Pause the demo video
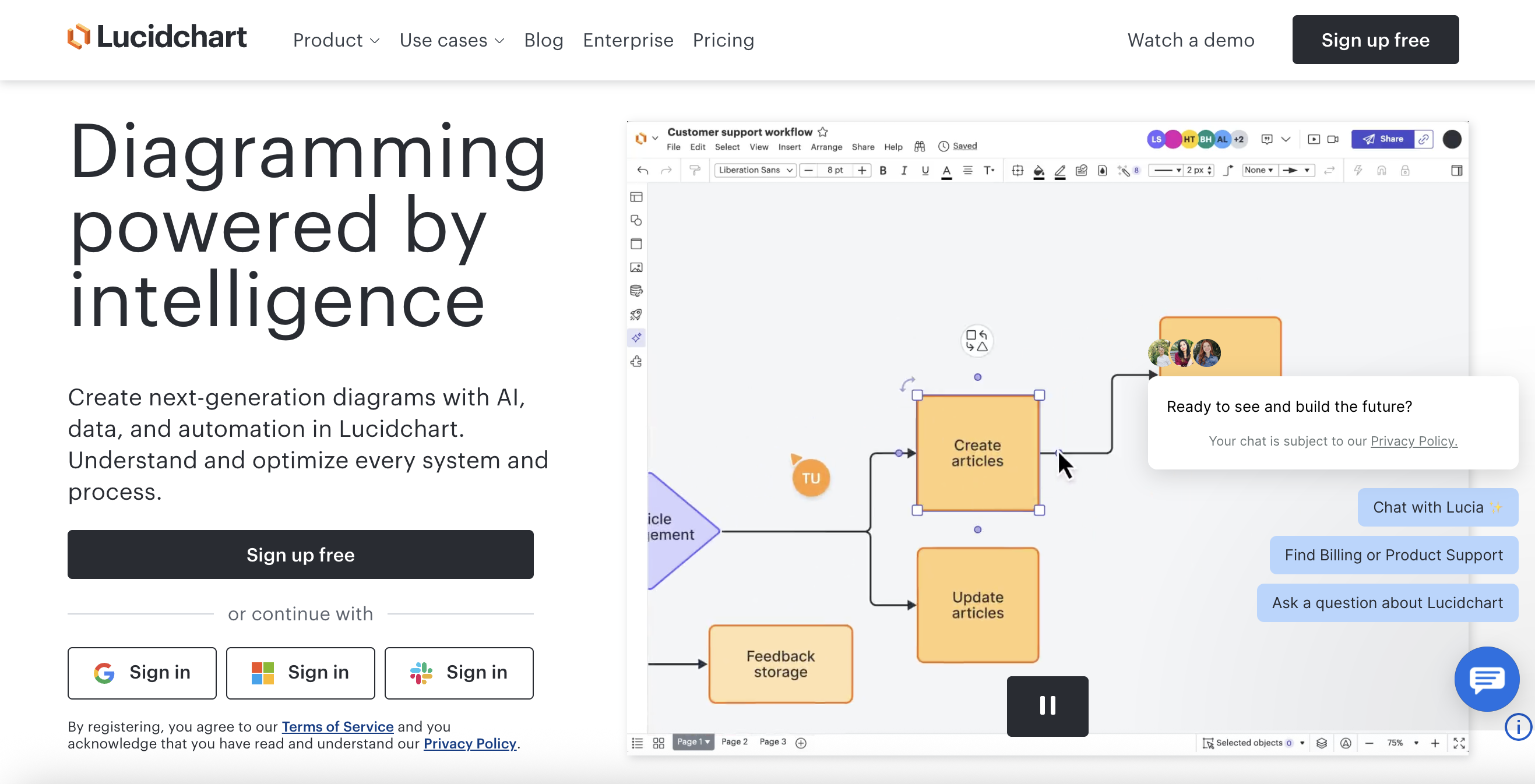 [1047, 706]
